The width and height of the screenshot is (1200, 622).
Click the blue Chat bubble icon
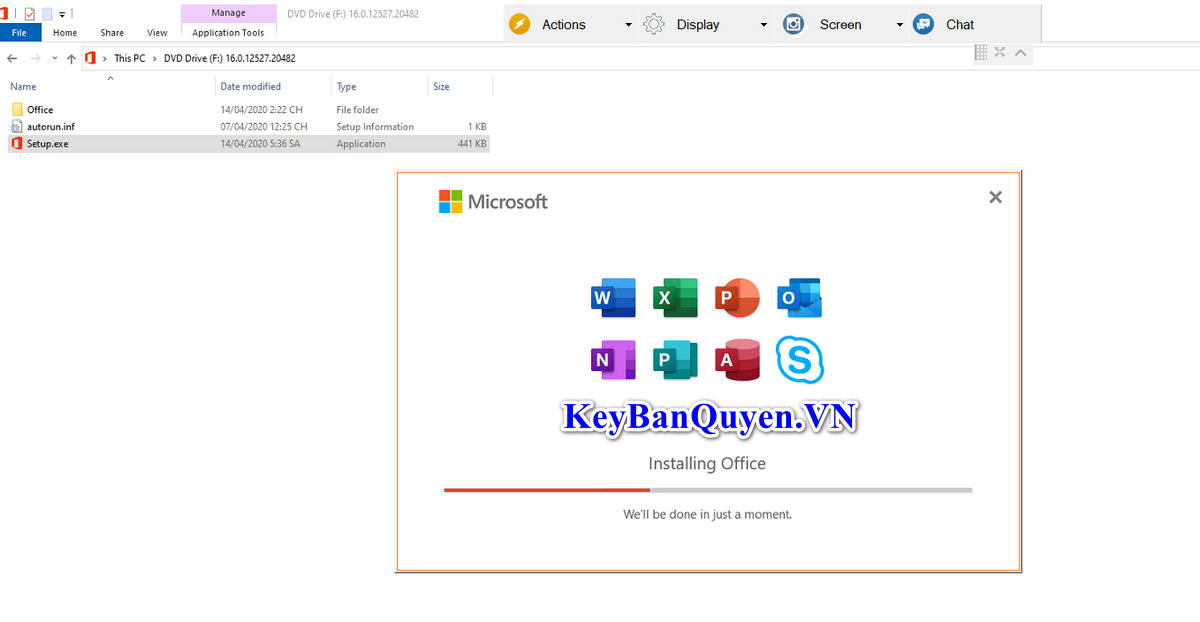pos(922,24)
